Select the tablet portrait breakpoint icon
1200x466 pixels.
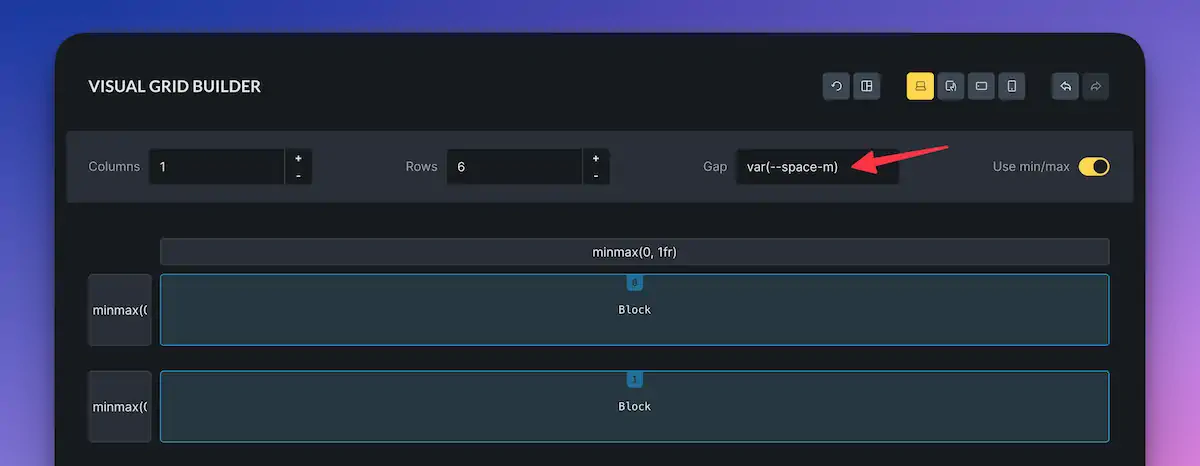tap(951, 86)
